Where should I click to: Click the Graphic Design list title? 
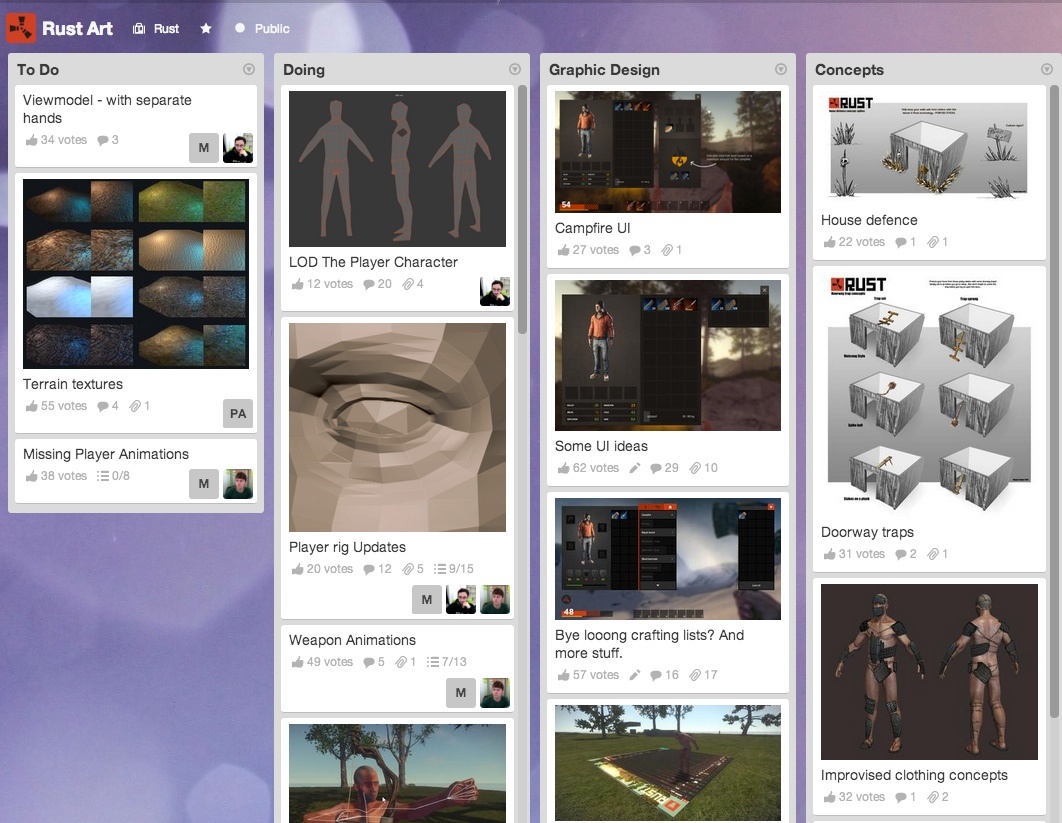tap(604, 70)
